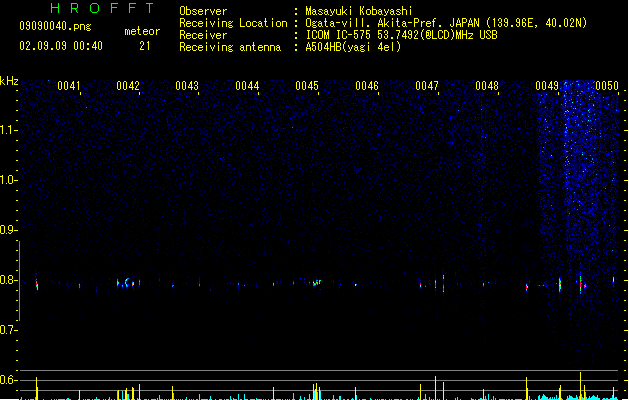Click the bright echo at the 0049 marker
Screen dimensions: 629x400
(560, 284)
